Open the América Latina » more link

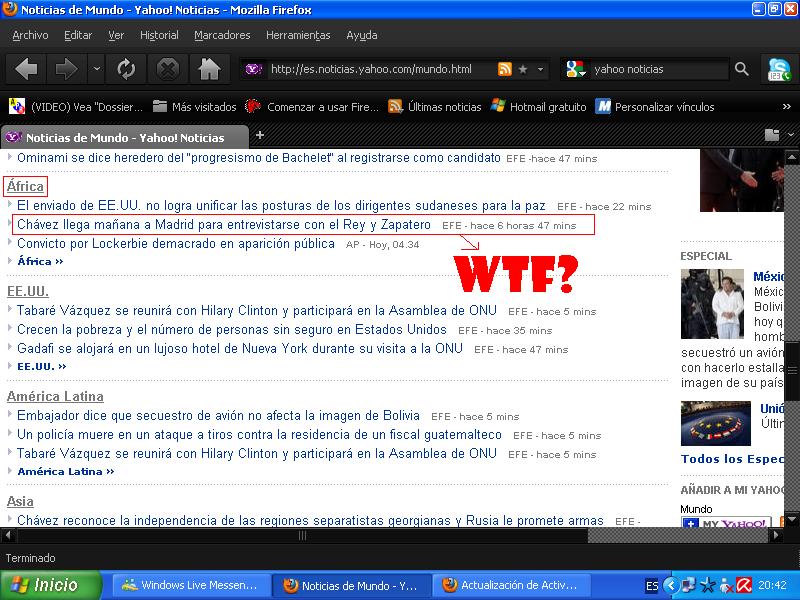[x=66, y=471]
